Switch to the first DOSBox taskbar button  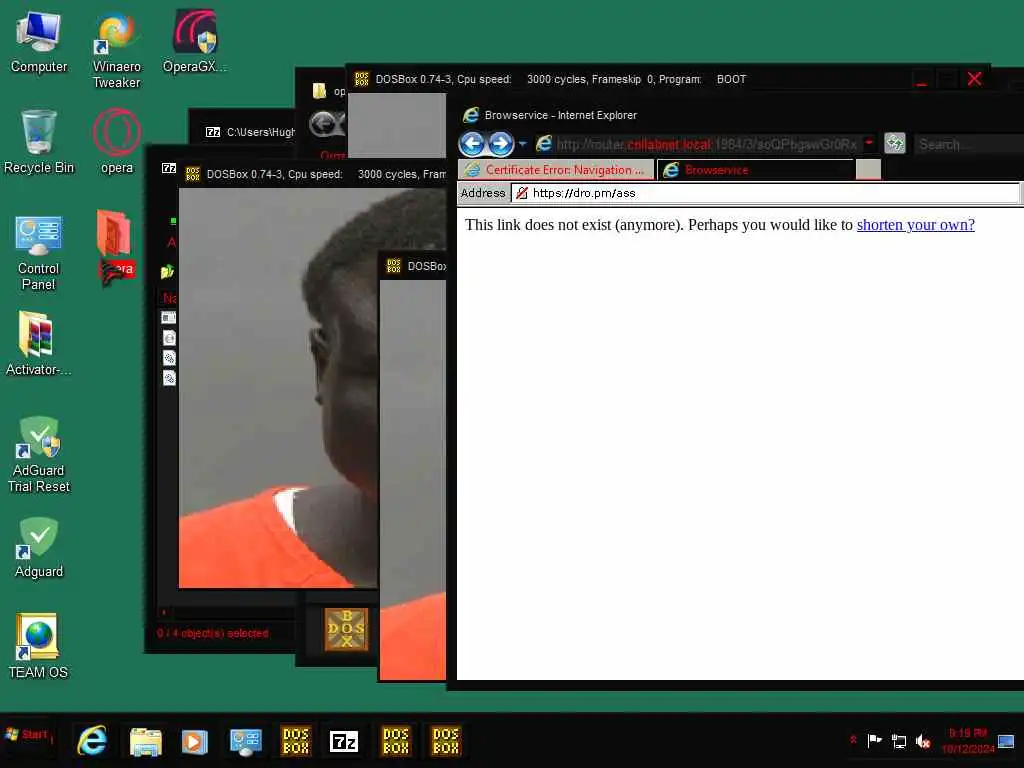coord(296,741)
